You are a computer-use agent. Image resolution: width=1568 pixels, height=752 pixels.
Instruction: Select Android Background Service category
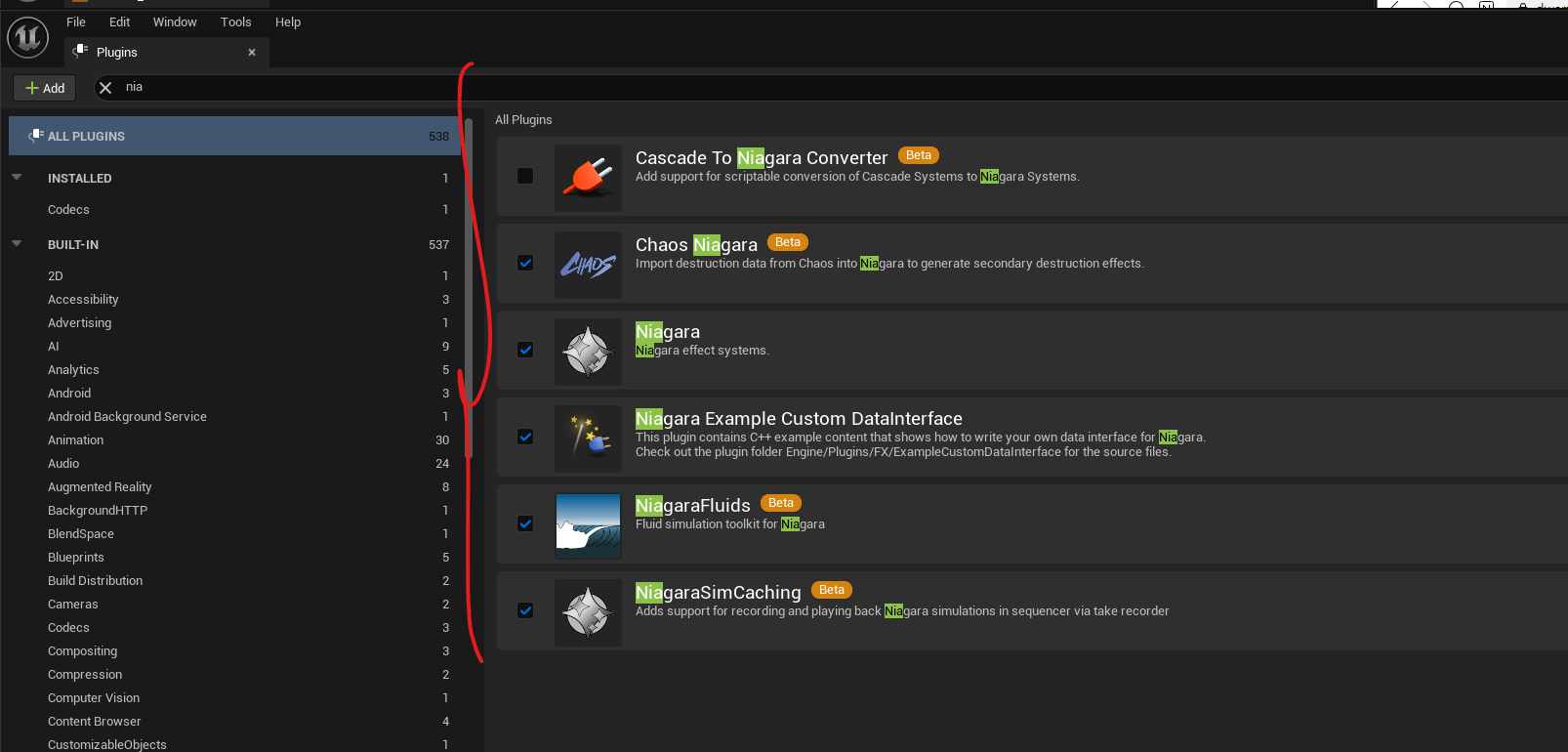tap(234, 416)
